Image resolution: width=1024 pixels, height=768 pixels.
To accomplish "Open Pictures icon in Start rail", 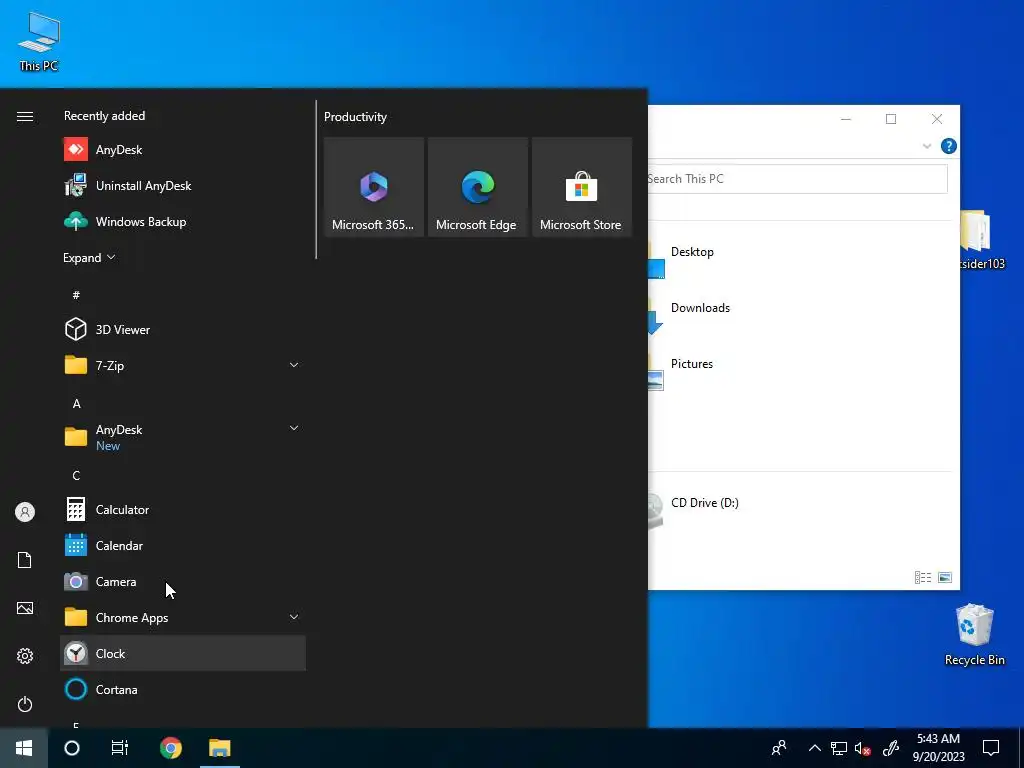I will (25, 608).
